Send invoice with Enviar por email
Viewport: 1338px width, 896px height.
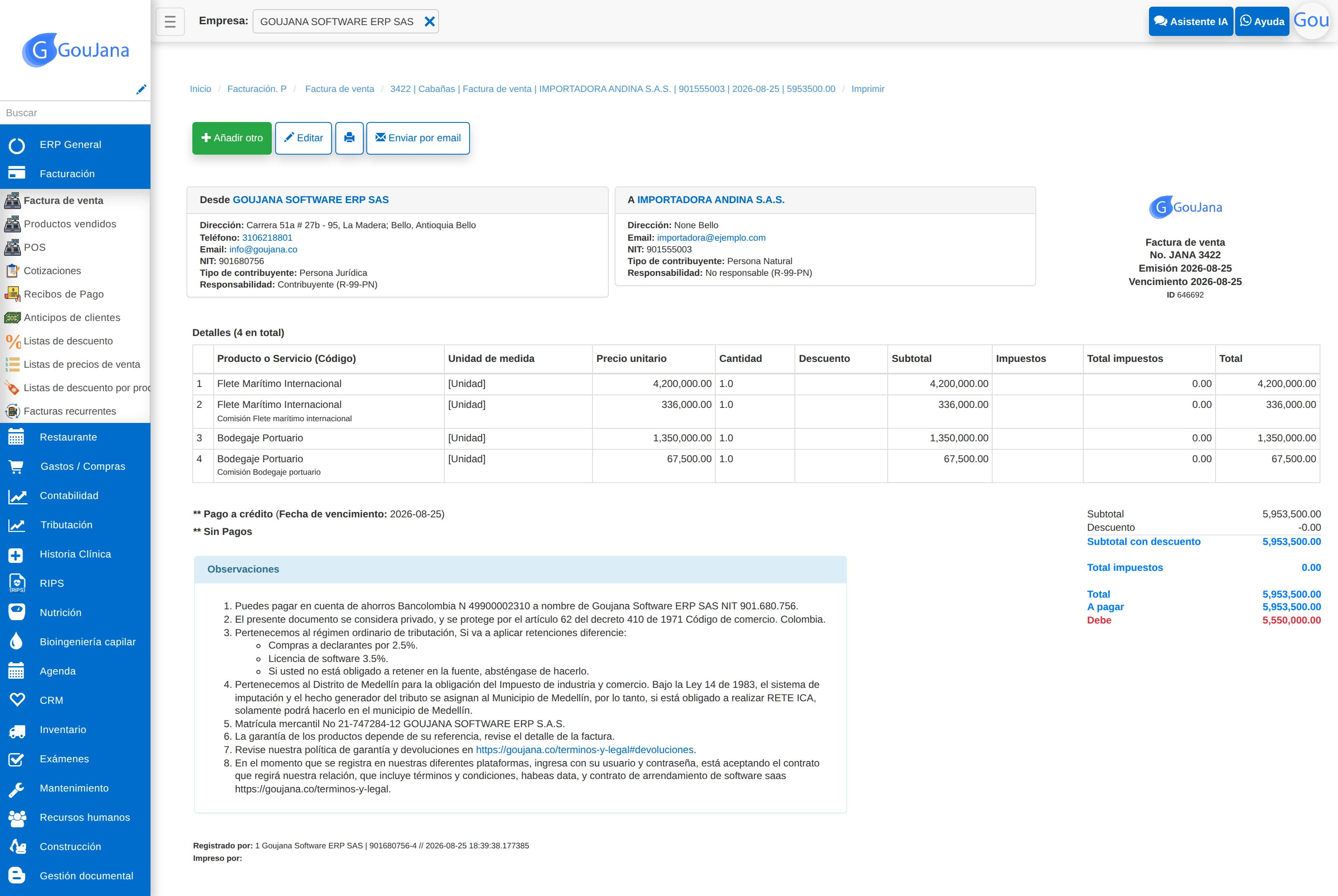(418, 138)
